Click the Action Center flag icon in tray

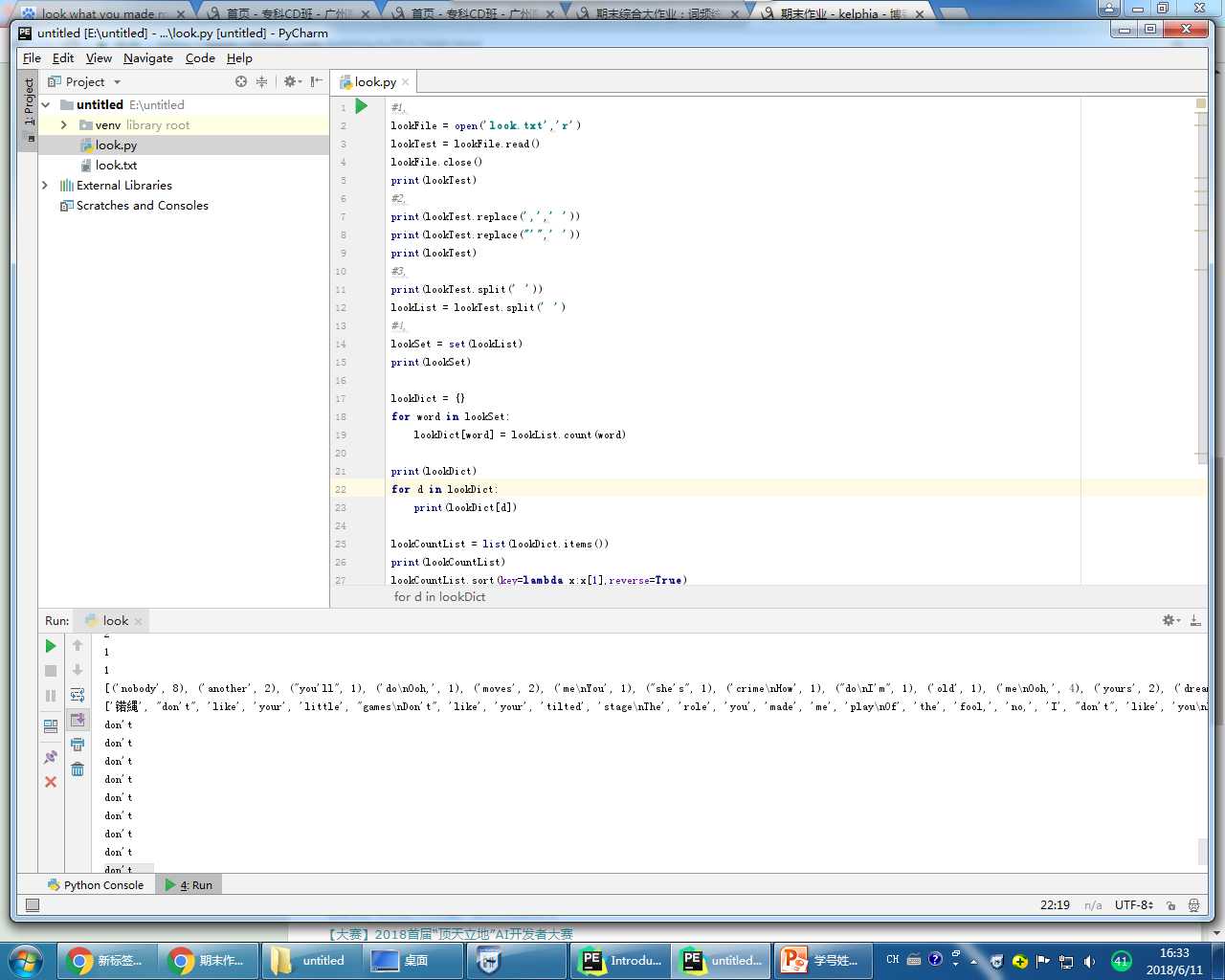pyautogui.click(x=1042, y=960)
